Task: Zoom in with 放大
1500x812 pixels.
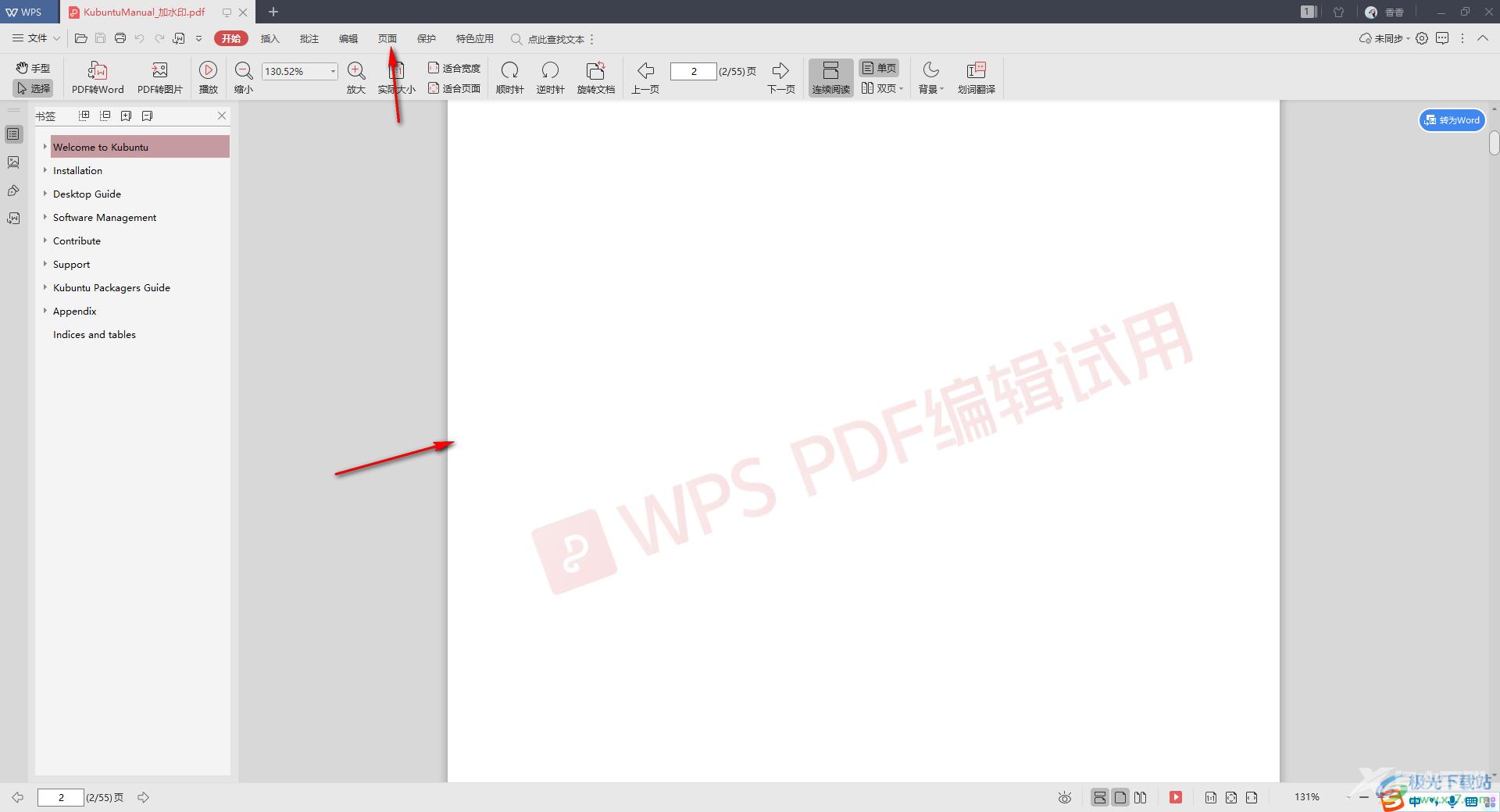Action: click(356, 78)
